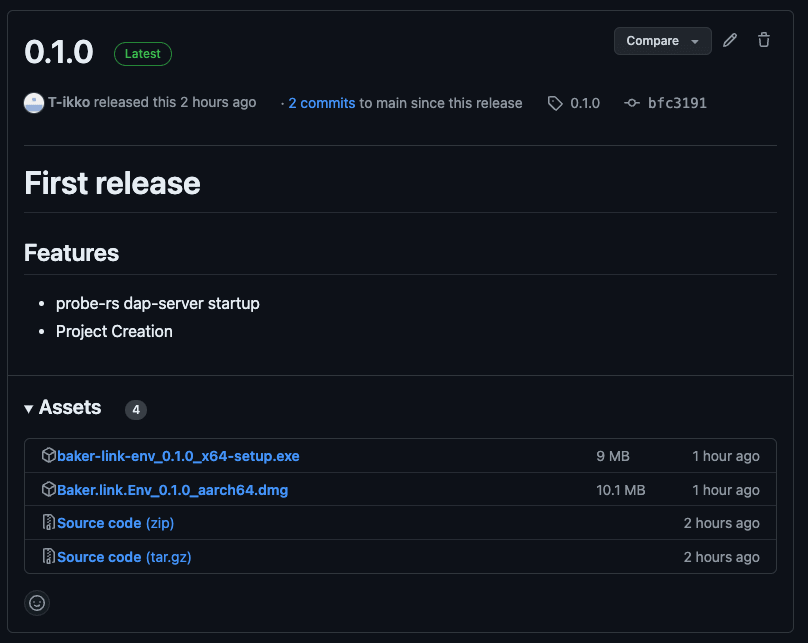Click T-ikko's avatar image
Image resolution: width=808 pixels, height=643 pixels.
(33, 103)
